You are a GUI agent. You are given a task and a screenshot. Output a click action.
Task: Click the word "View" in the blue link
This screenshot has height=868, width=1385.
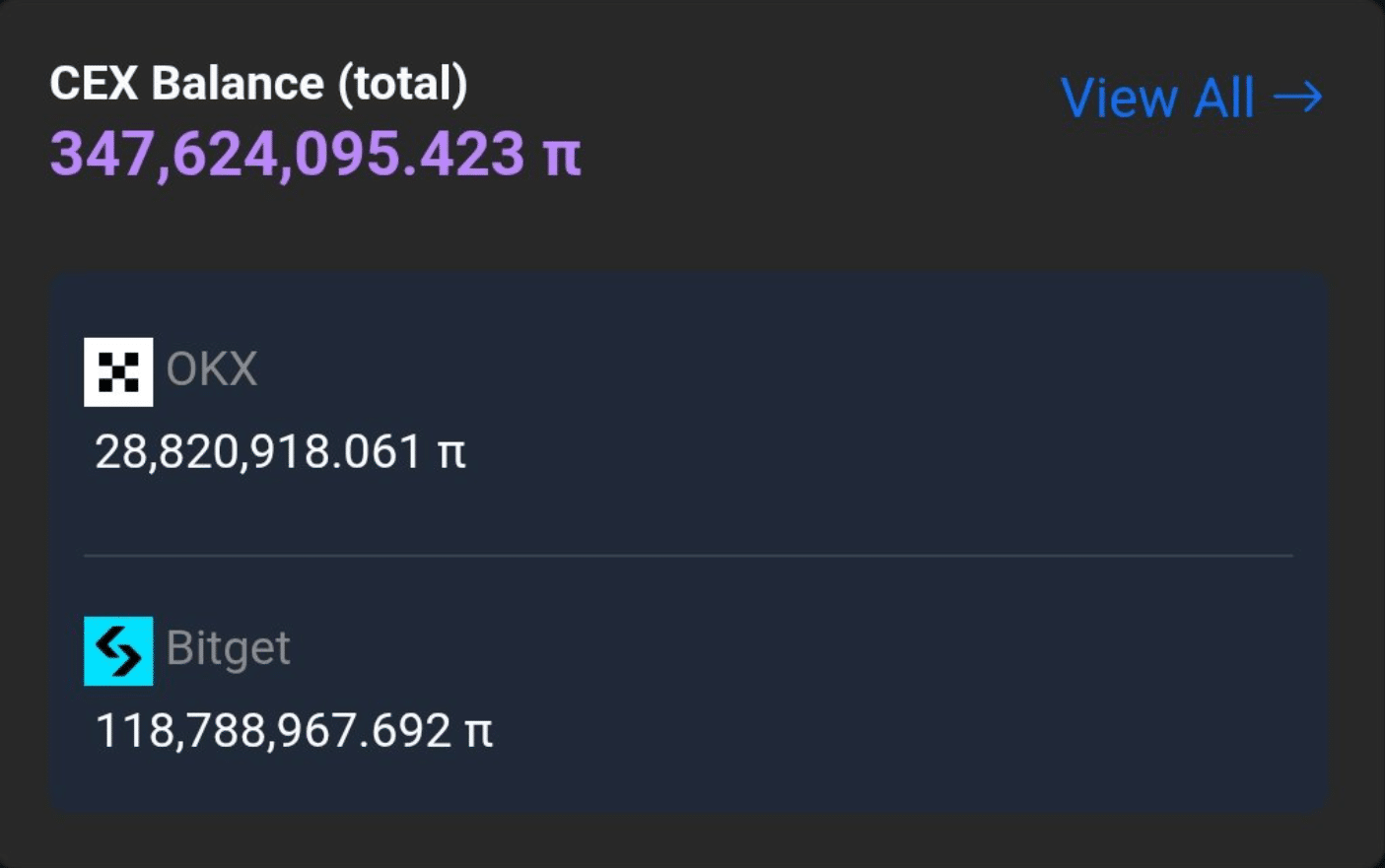point(1119,98)
